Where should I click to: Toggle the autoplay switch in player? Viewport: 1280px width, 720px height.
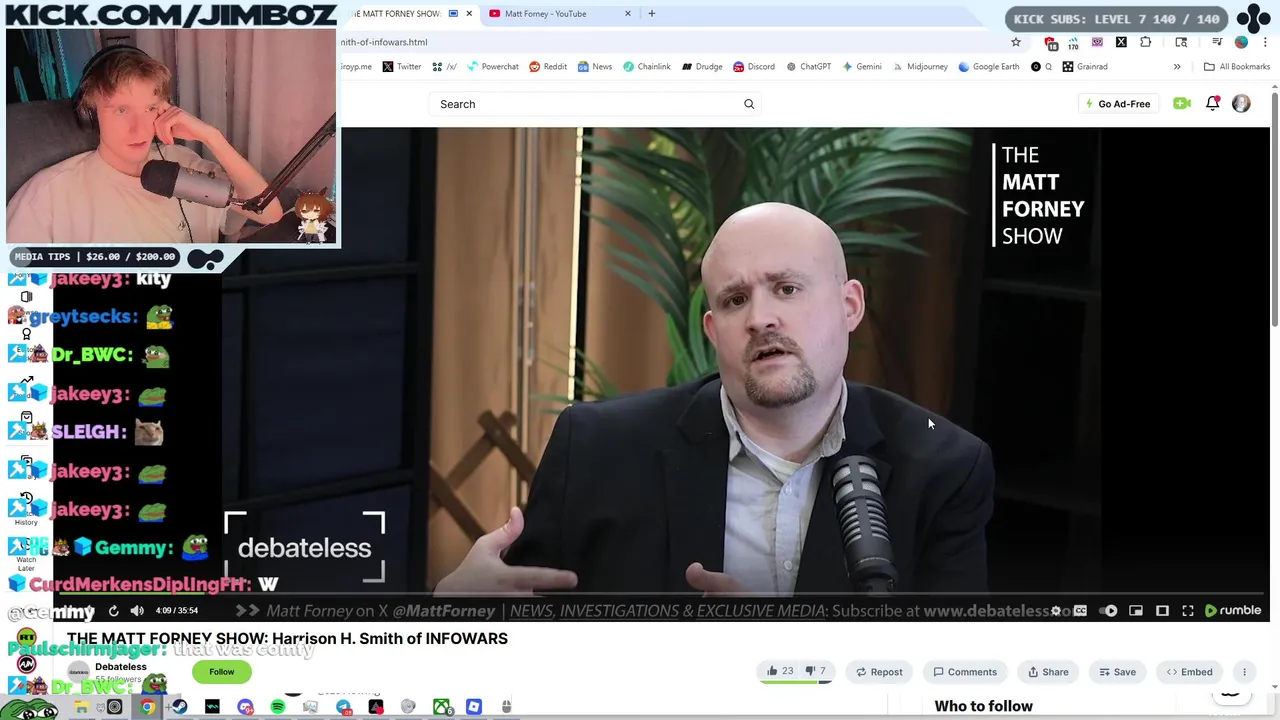tap(1109, 611)
